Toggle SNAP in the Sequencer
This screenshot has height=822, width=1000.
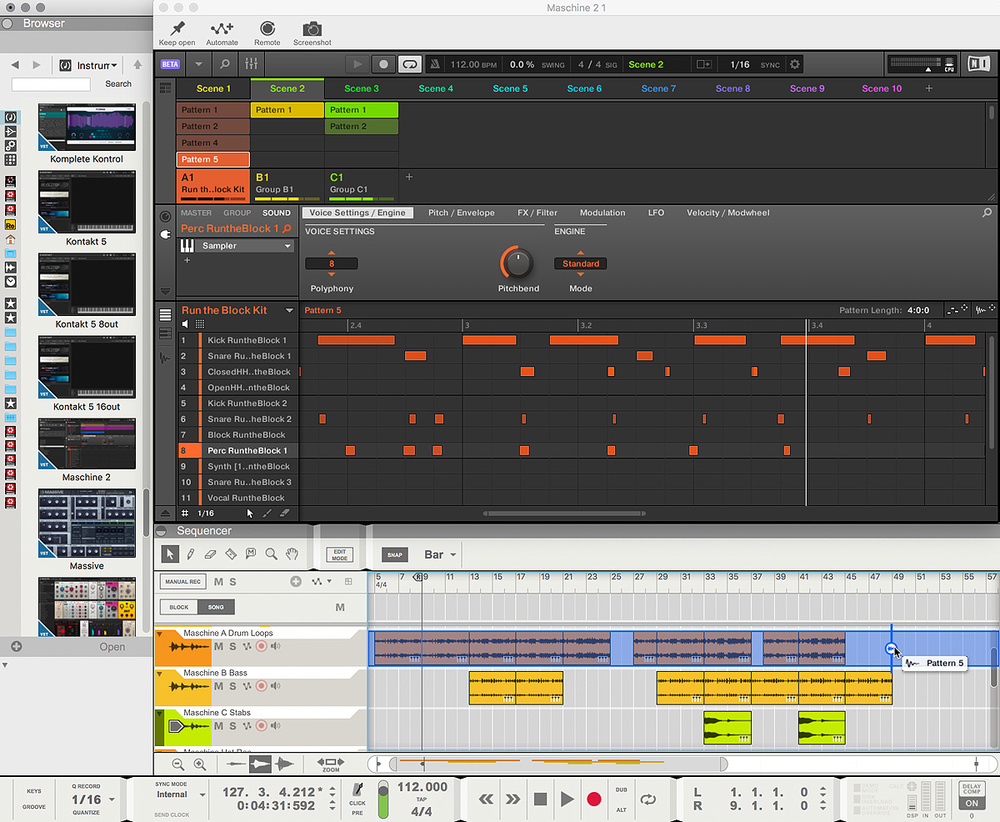click(395, 553)
